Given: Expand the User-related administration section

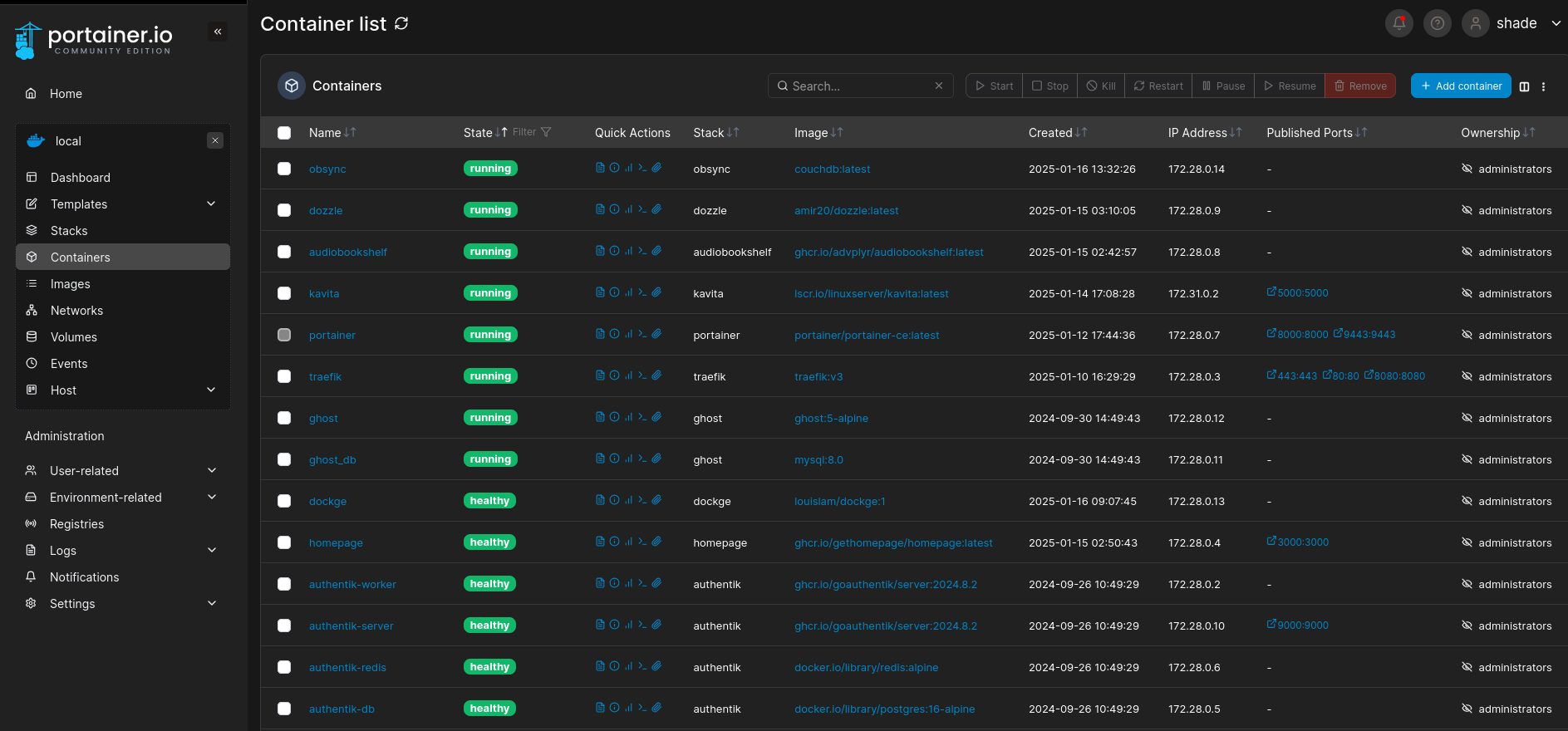Looking at the screenshot, I should (x=123, y=470).
